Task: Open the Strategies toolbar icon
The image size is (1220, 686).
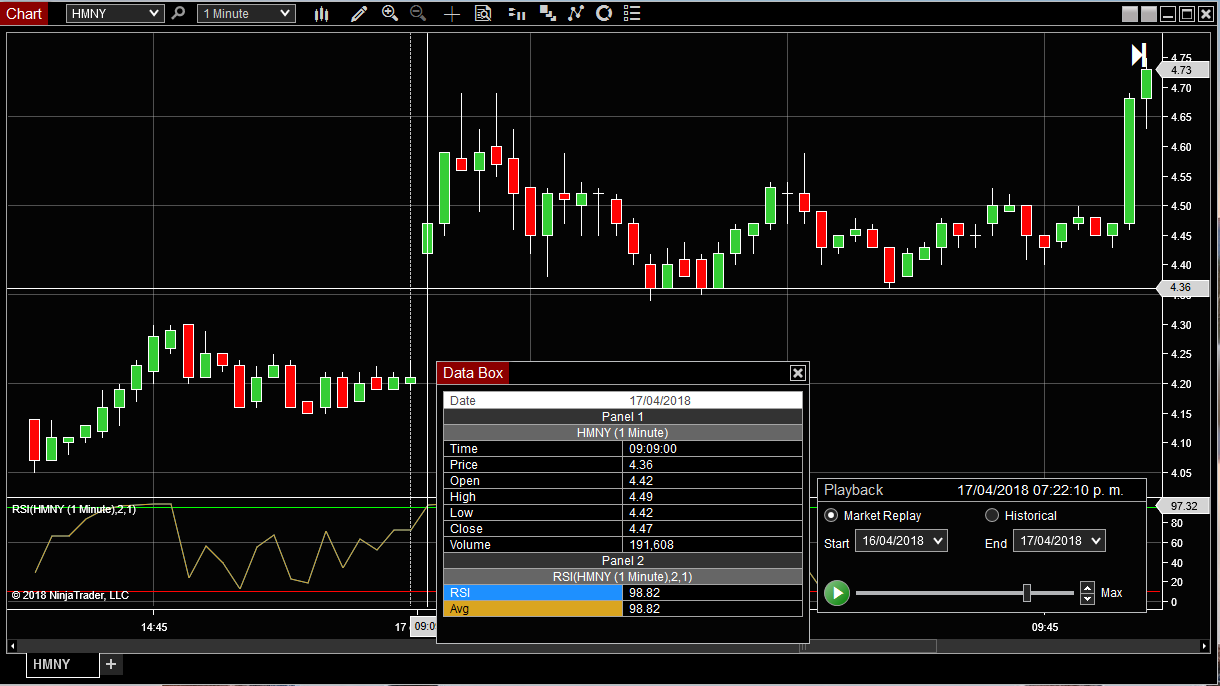Action: click(603, 14)
